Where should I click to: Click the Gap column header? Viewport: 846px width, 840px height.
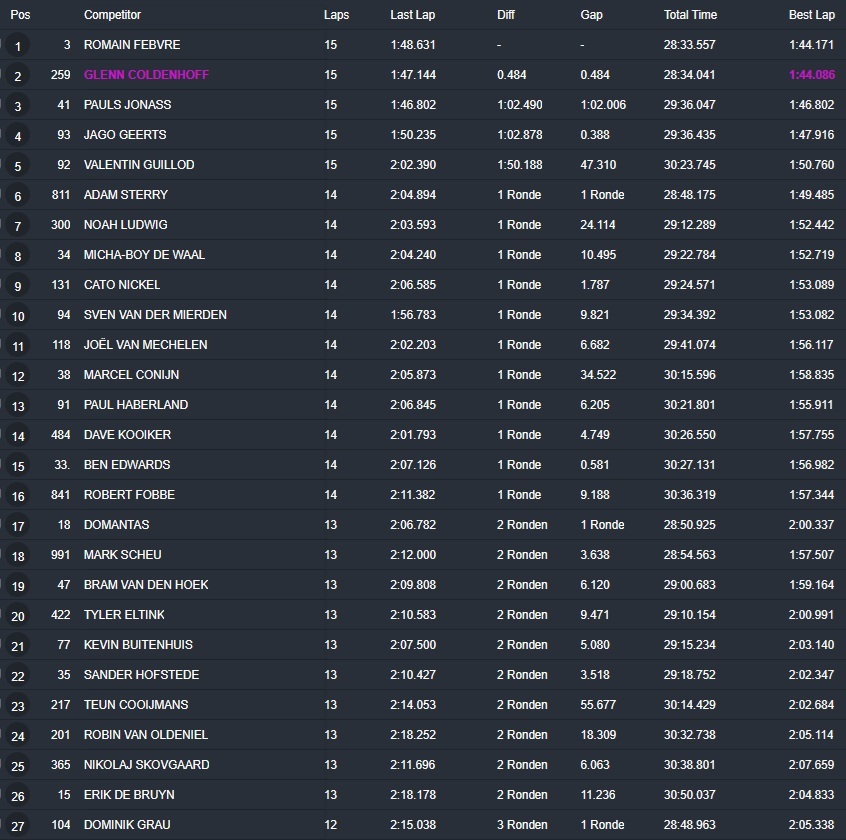[591, 15]
